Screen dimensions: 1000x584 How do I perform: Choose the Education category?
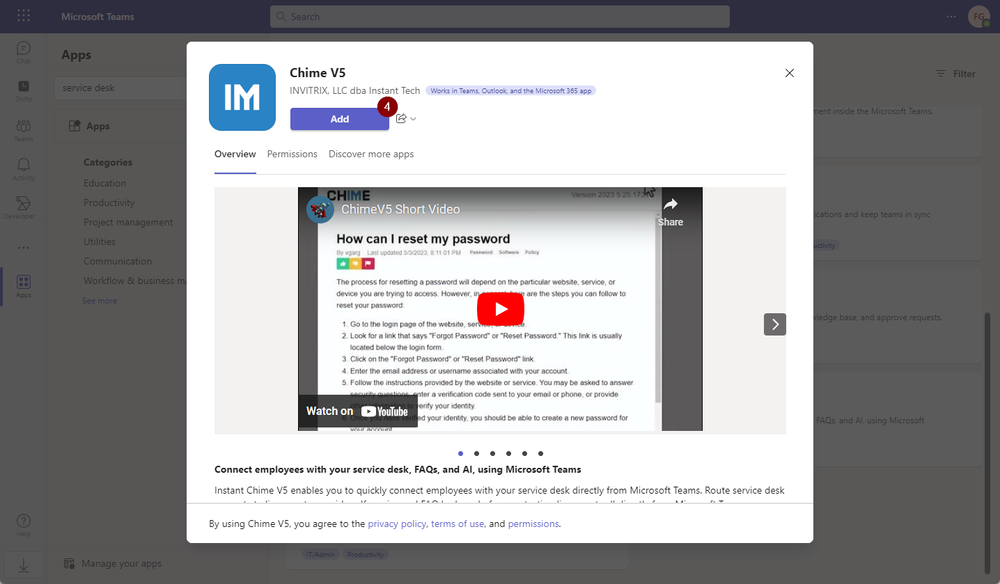tap(105, 183)
